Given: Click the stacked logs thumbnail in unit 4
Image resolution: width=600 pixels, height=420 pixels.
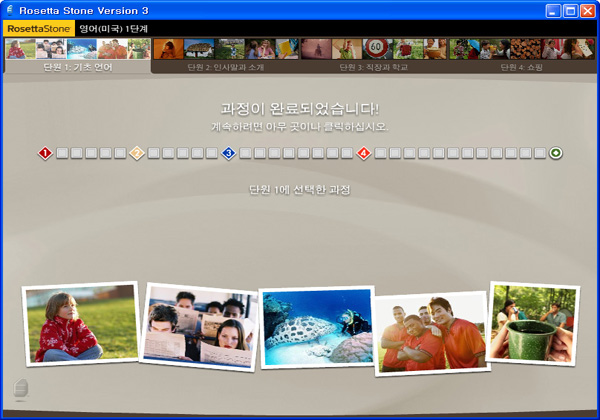Looking at the screenshot, I should 525,49.
